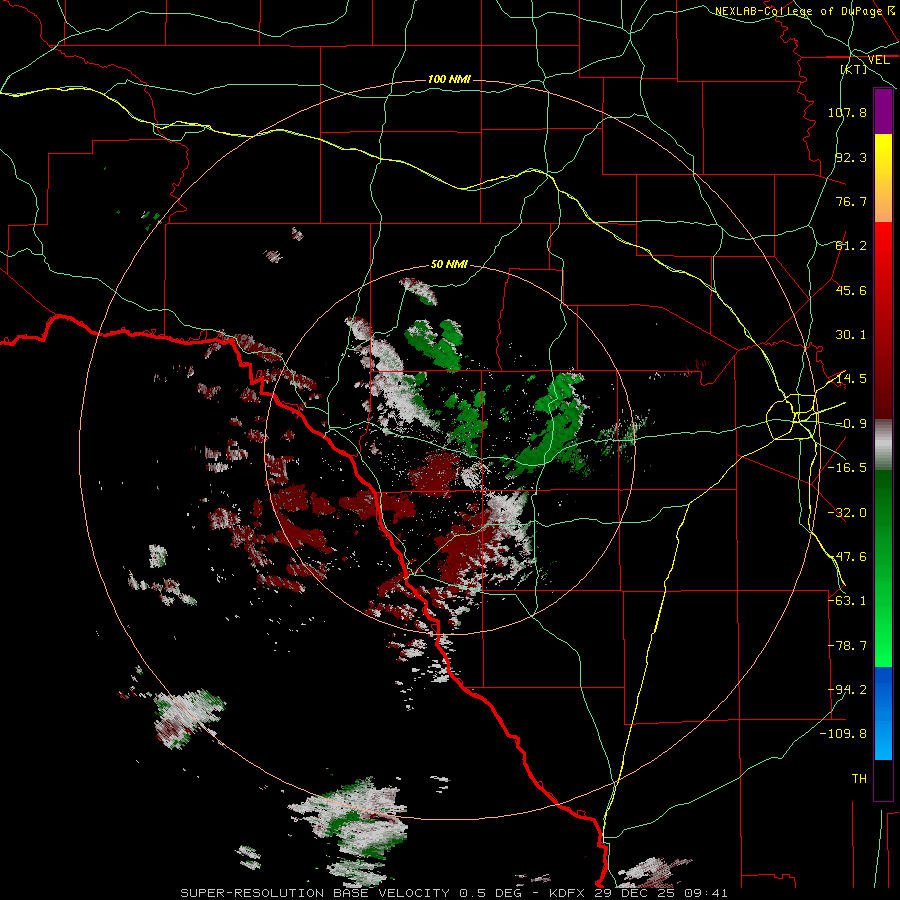Screen dimensions: 900x900
Task: Click the 61.2 legend value
Action: tap(851, 246)
